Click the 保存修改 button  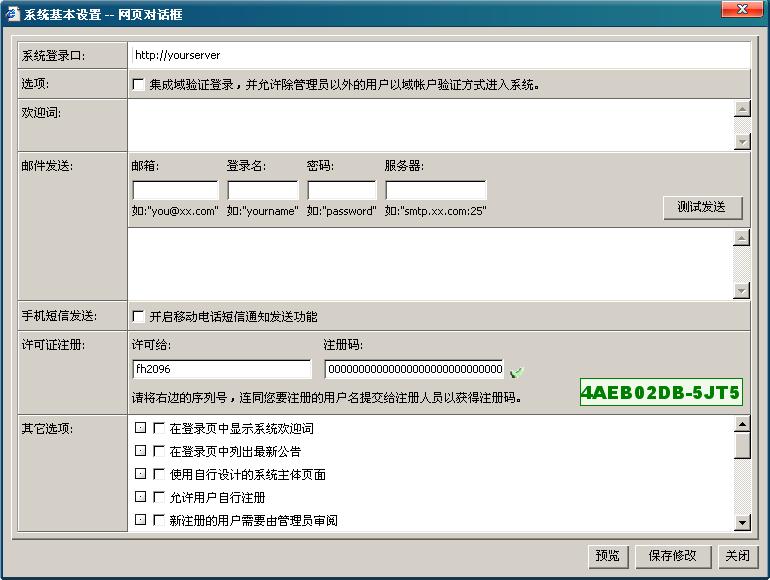tap(672, 556)
